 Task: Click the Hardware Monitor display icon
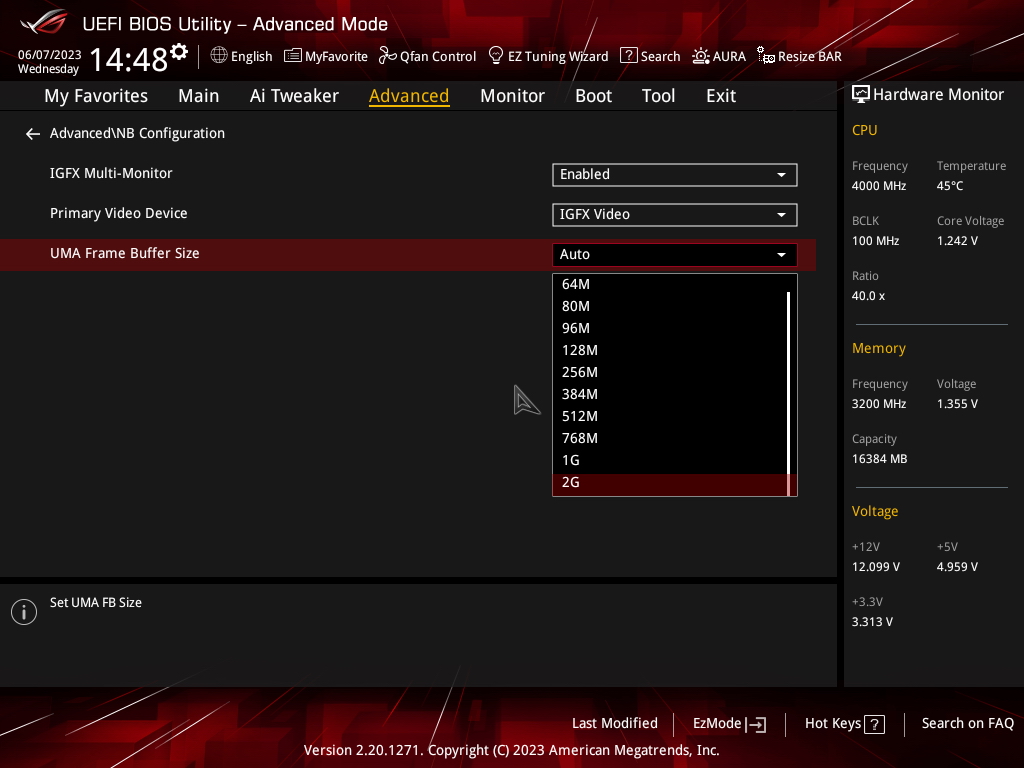861,95
